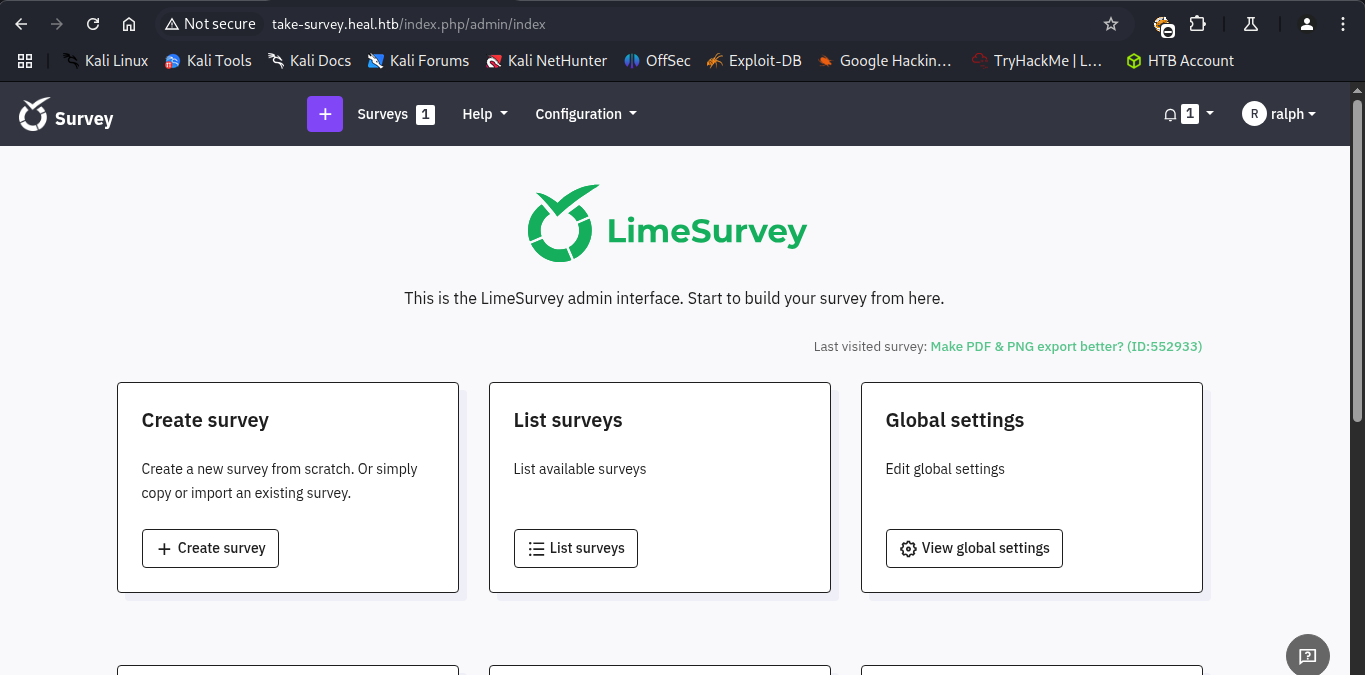Open the last visited survey link
Viewport: 1365px width, 675px height.
(x=1065, y=347)
